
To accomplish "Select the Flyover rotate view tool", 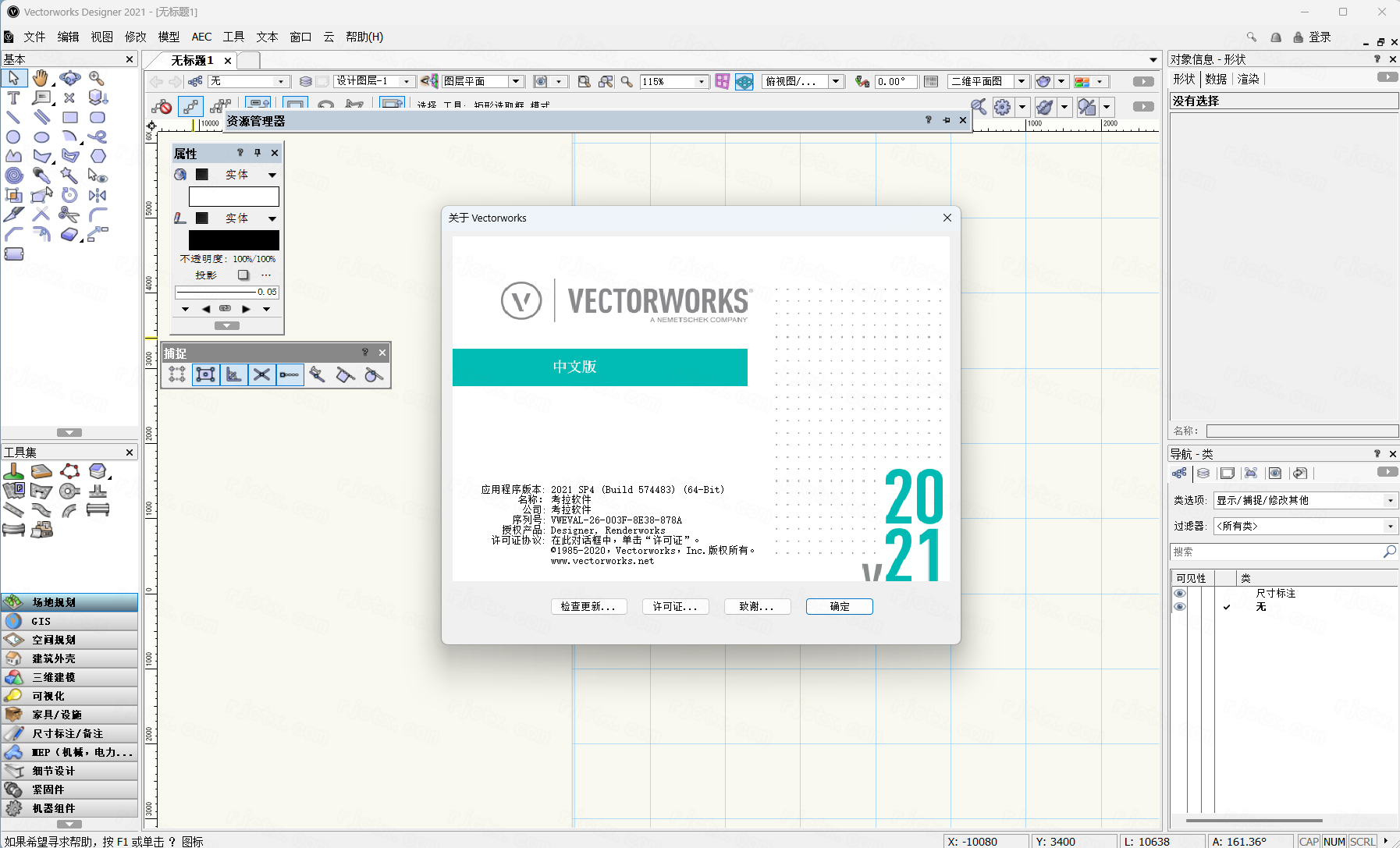I will pos(69,78).
